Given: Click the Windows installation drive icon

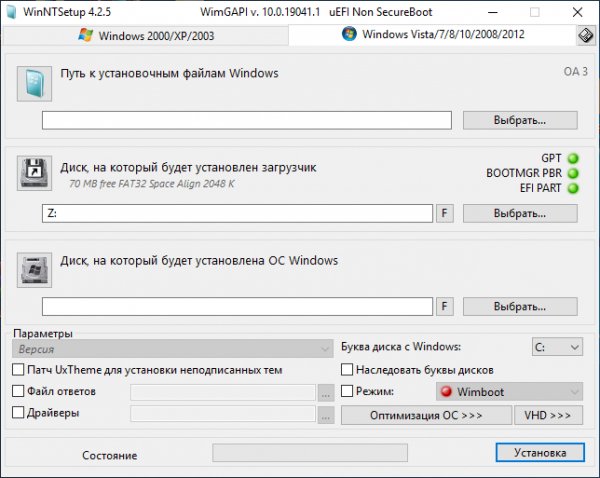Looking at the screenshot, I should point(34,270).
